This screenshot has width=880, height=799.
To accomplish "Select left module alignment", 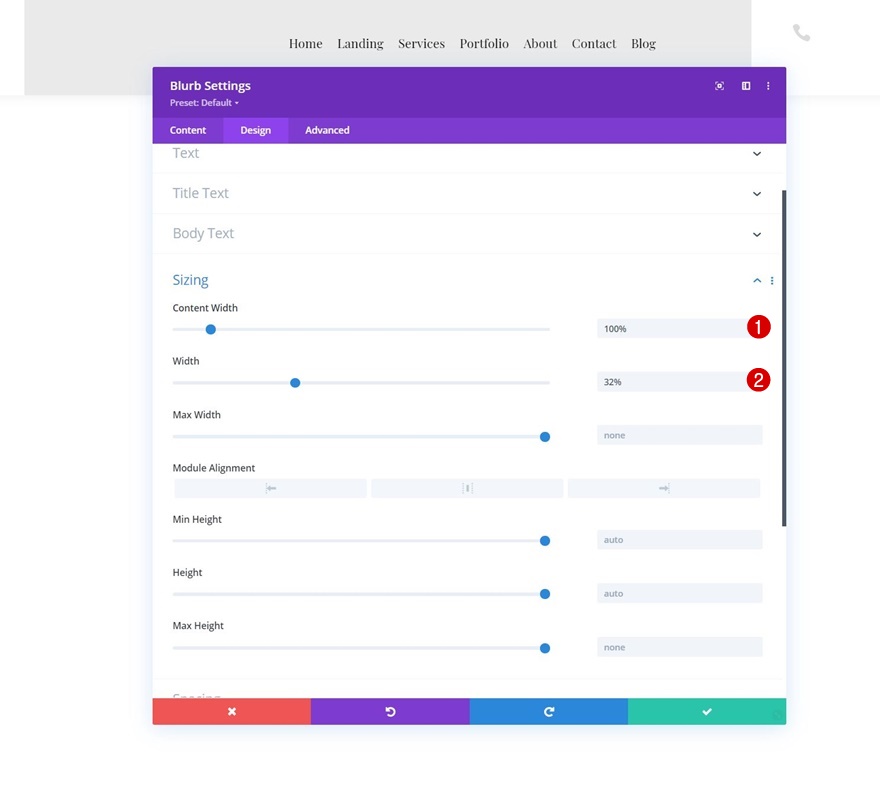I will pyautogui.click(x=270, y=488).
